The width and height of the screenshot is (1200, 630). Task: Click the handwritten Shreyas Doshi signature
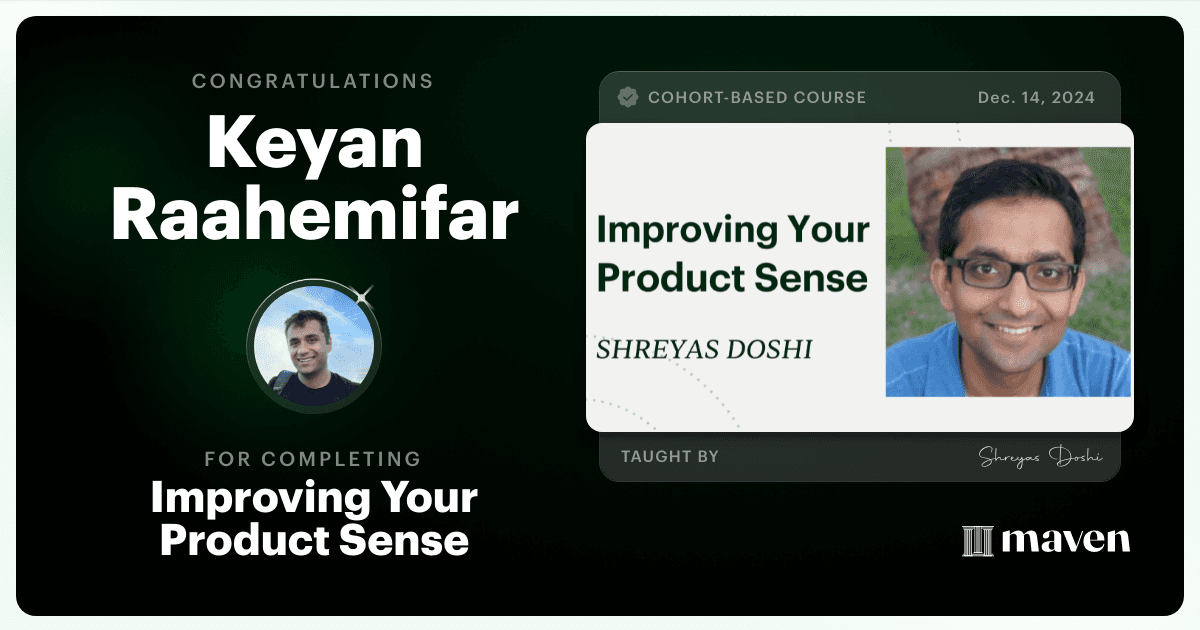click(x=1039, y=457)
